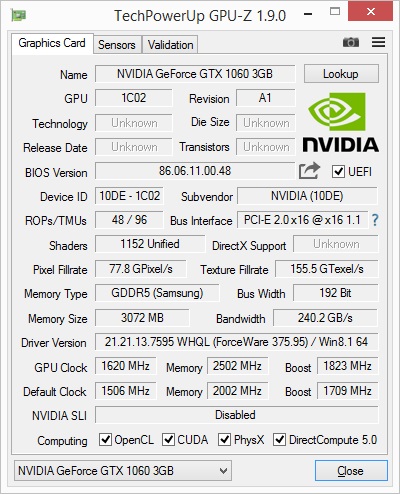Toggle the PhysX checkbox
Screen dimensions: 400x494
pyautogui.click(x=224, y=440)
